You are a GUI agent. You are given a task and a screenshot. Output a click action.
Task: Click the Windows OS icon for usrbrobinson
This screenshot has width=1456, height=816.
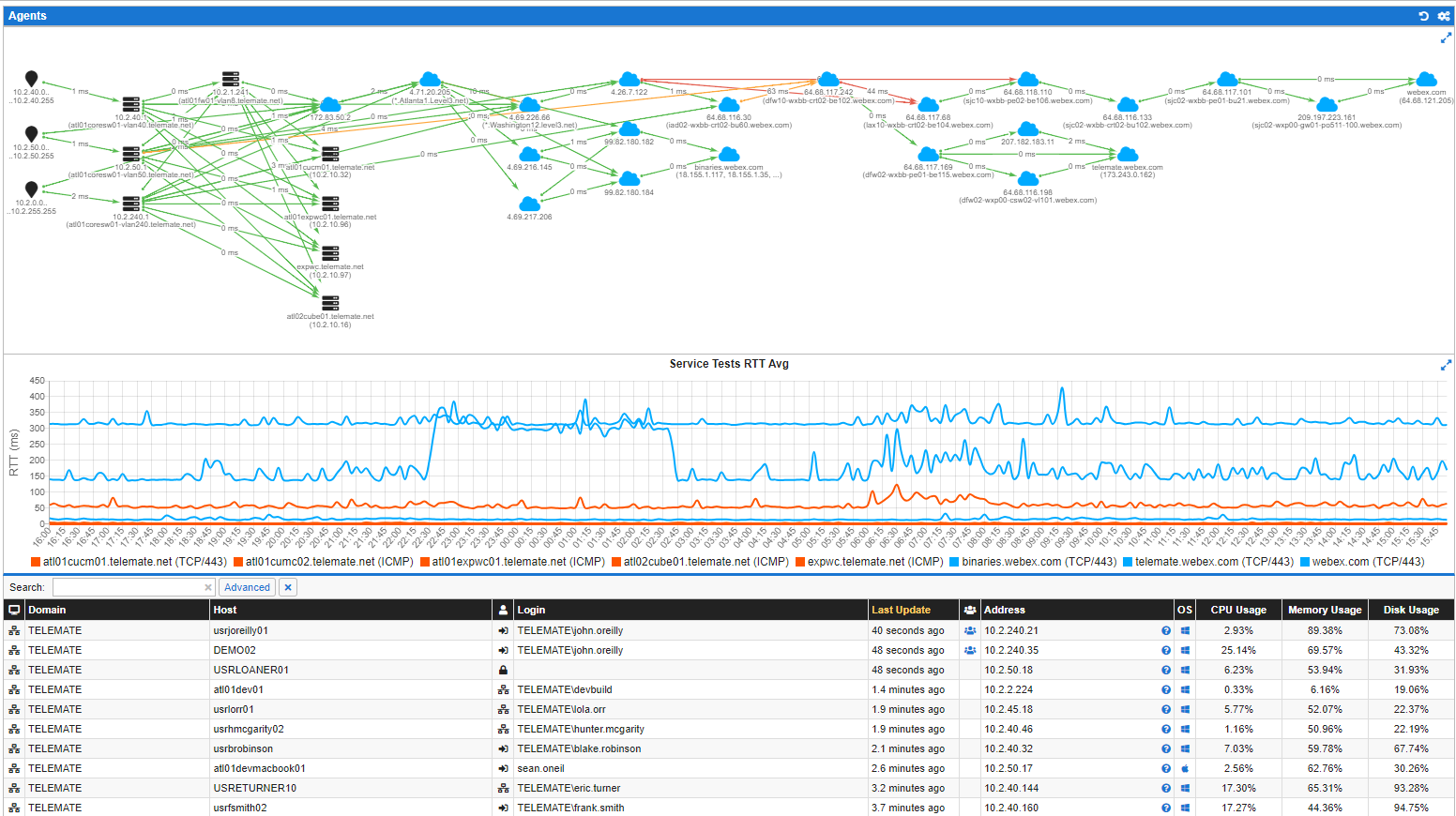tap(1185, 749)
